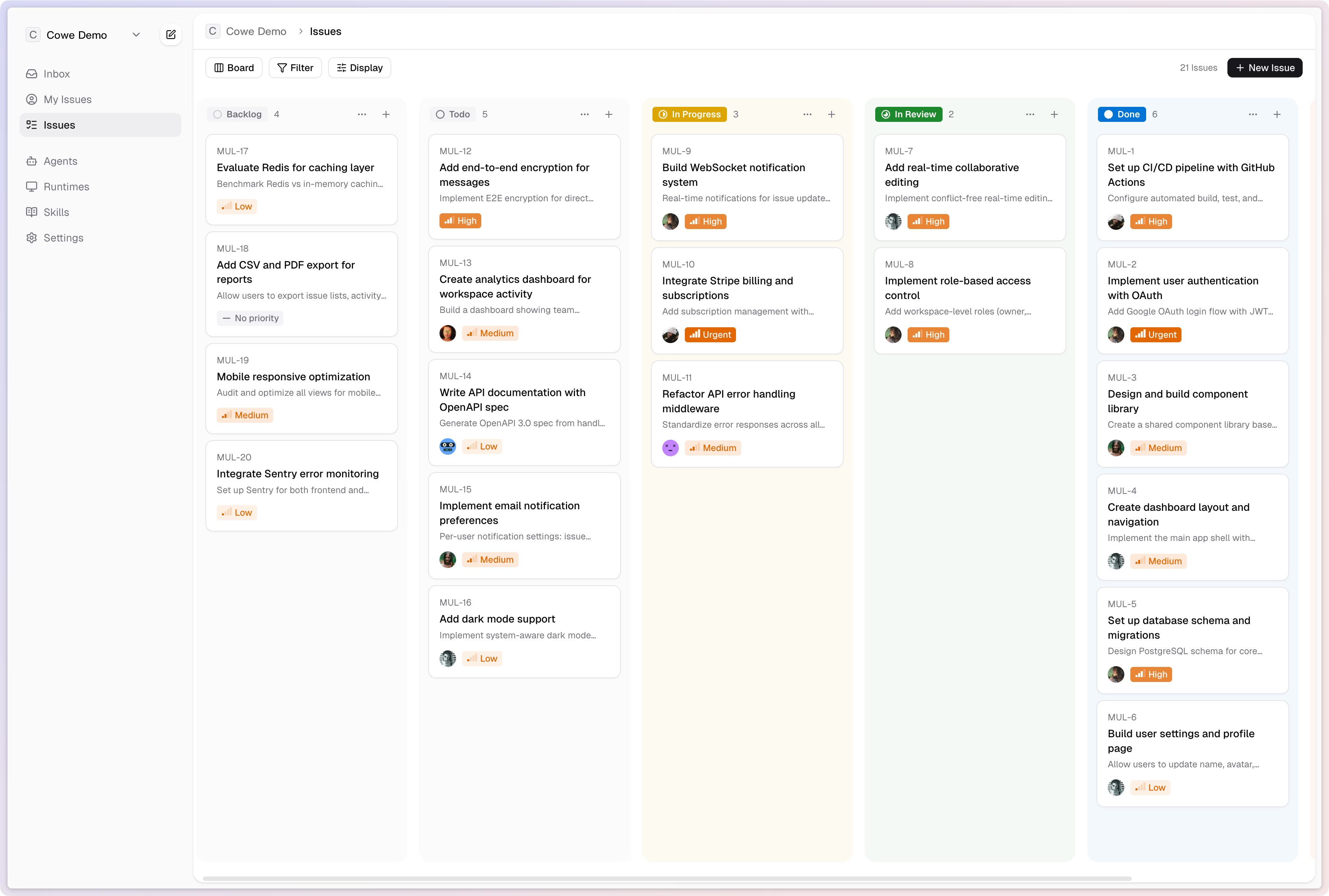Open the In Review column options menu
Image resolution: width=1329 pixels, height=896 pixels.
point(1030,114)
